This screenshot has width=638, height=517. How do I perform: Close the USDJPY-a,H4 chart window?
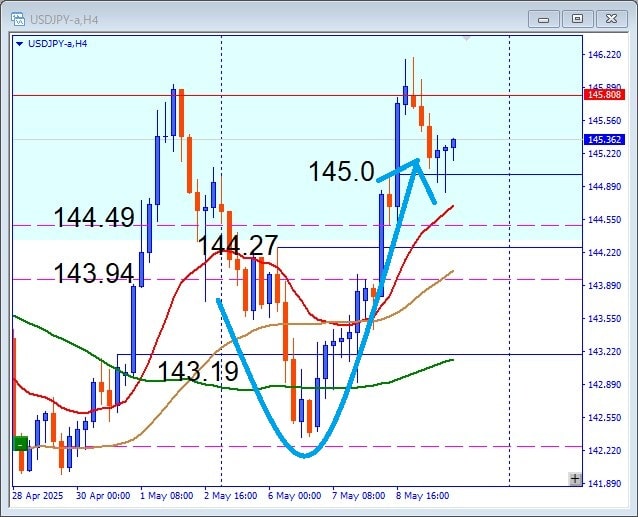click(x=611, y=19)
